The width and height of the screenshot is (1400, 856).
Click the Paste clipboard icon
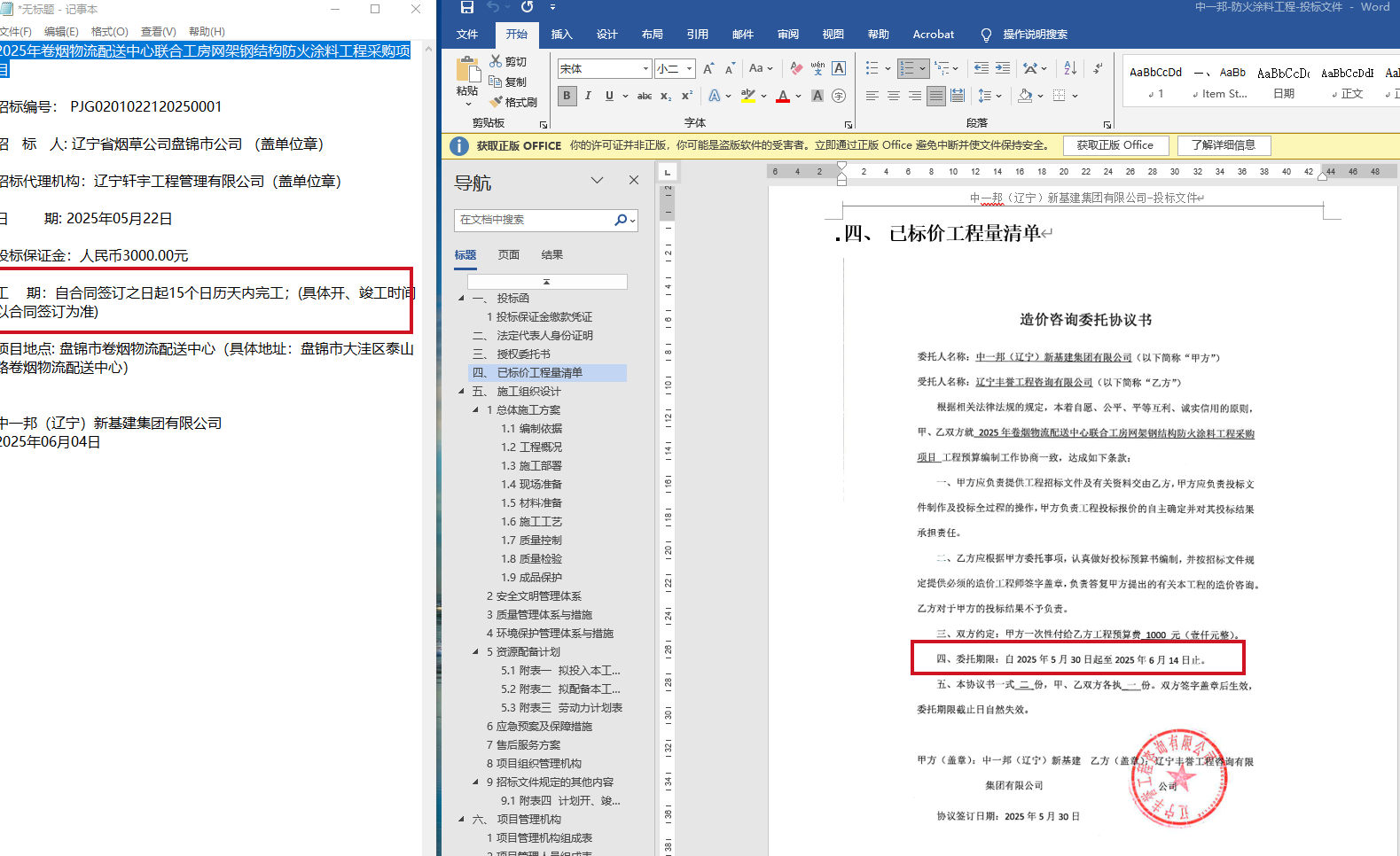click(x=466, y=69)
